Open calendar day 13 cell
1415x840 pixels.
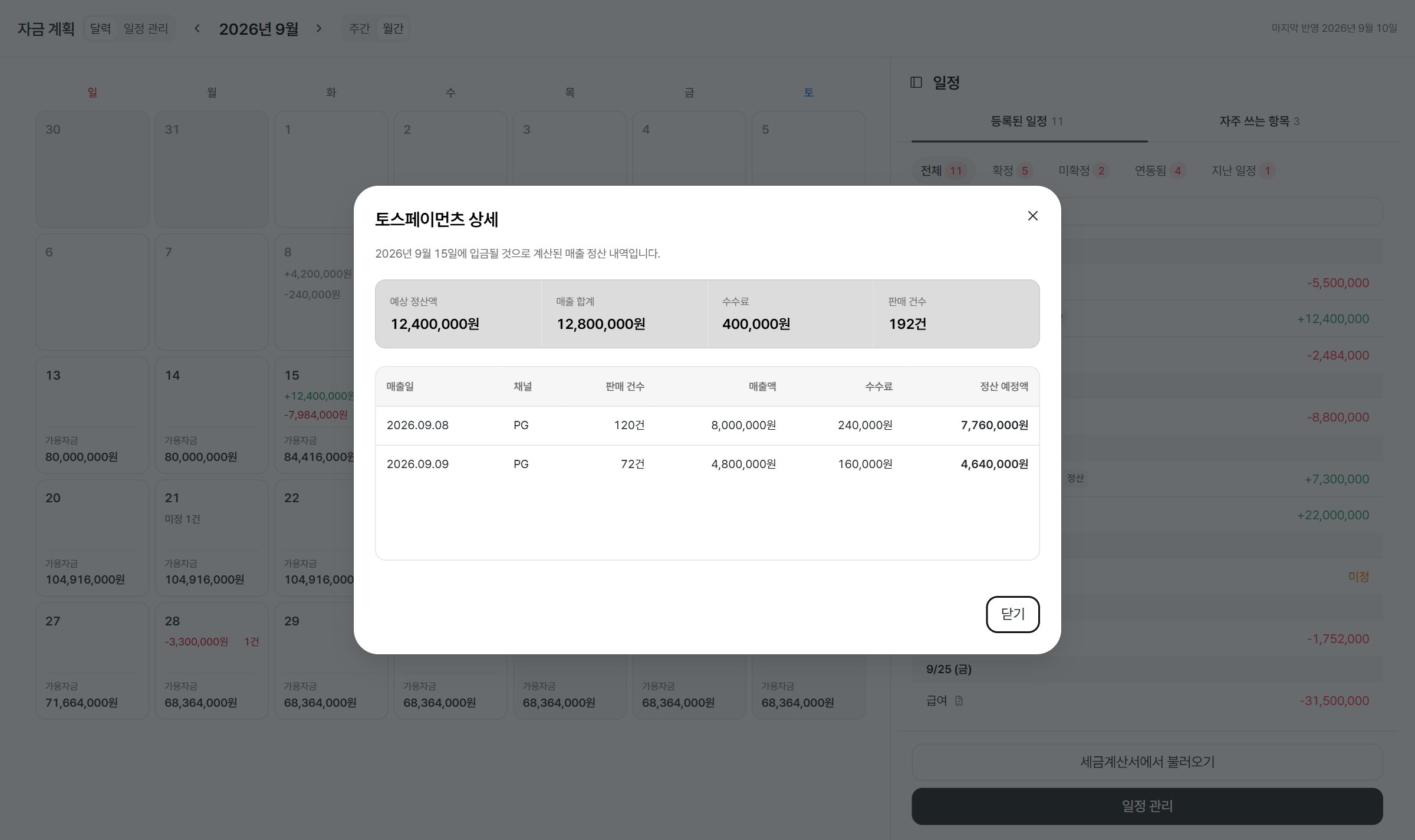point(93,415)
